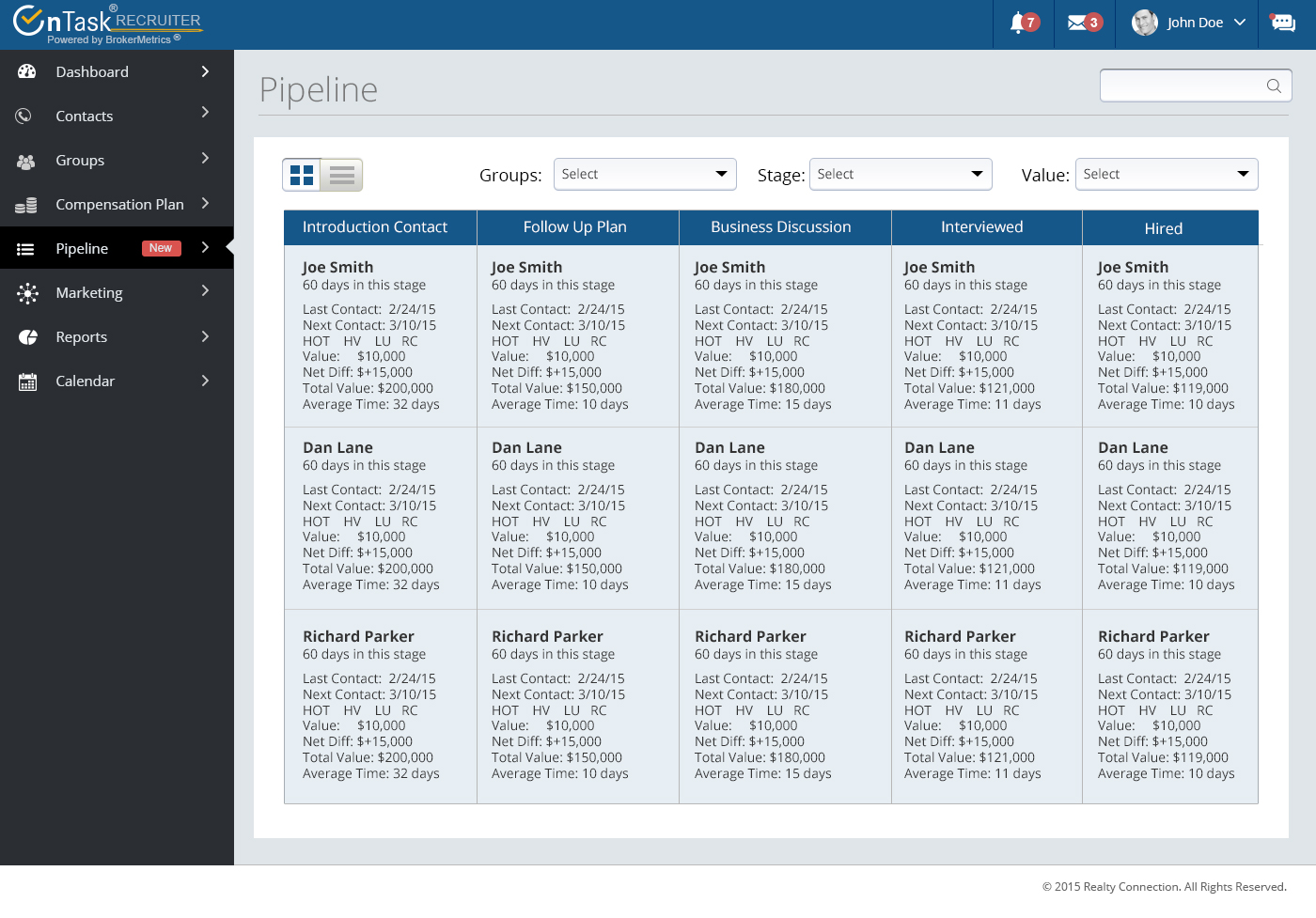The height and width of the screenshot is (918, 1316).
Task: Click Contacts phone icon in sidebar
Action: point(24,116)
